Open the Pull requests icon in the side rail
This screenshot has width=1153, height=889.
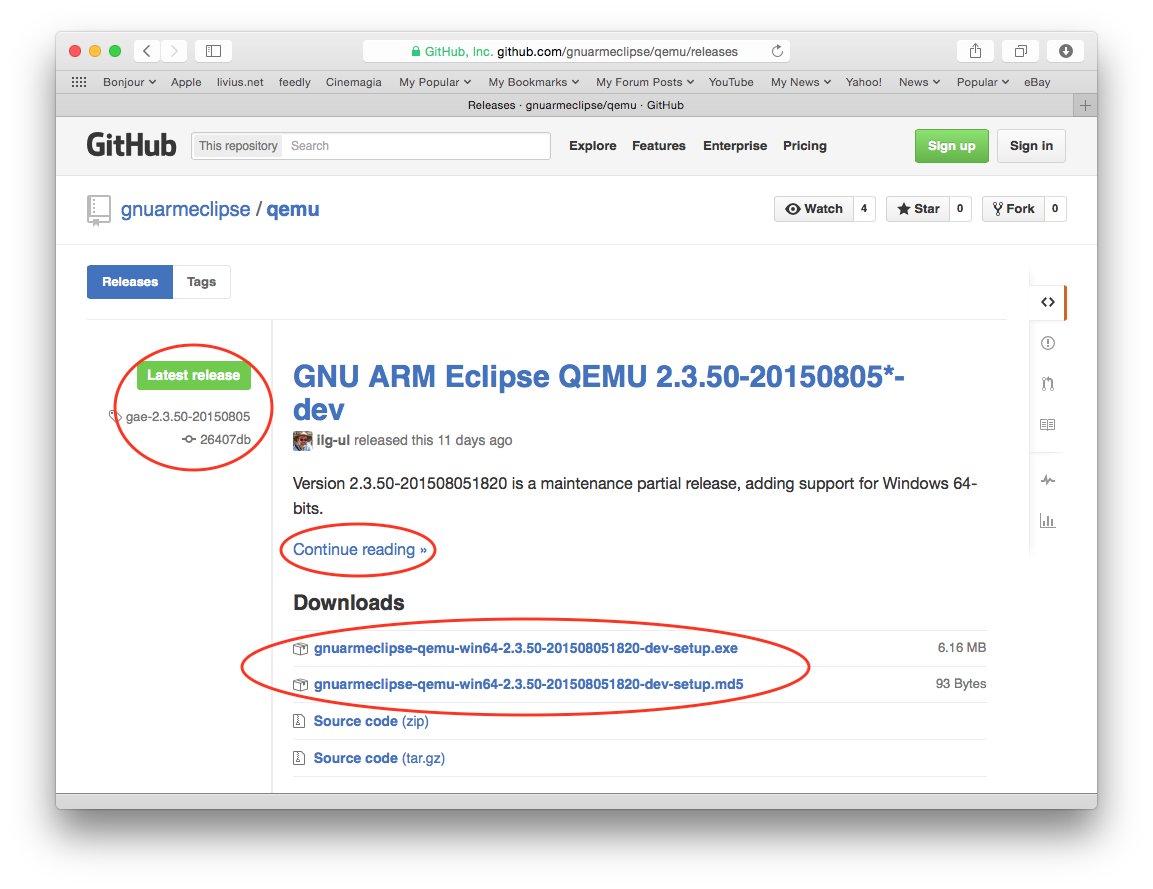tap(1048, 384)
